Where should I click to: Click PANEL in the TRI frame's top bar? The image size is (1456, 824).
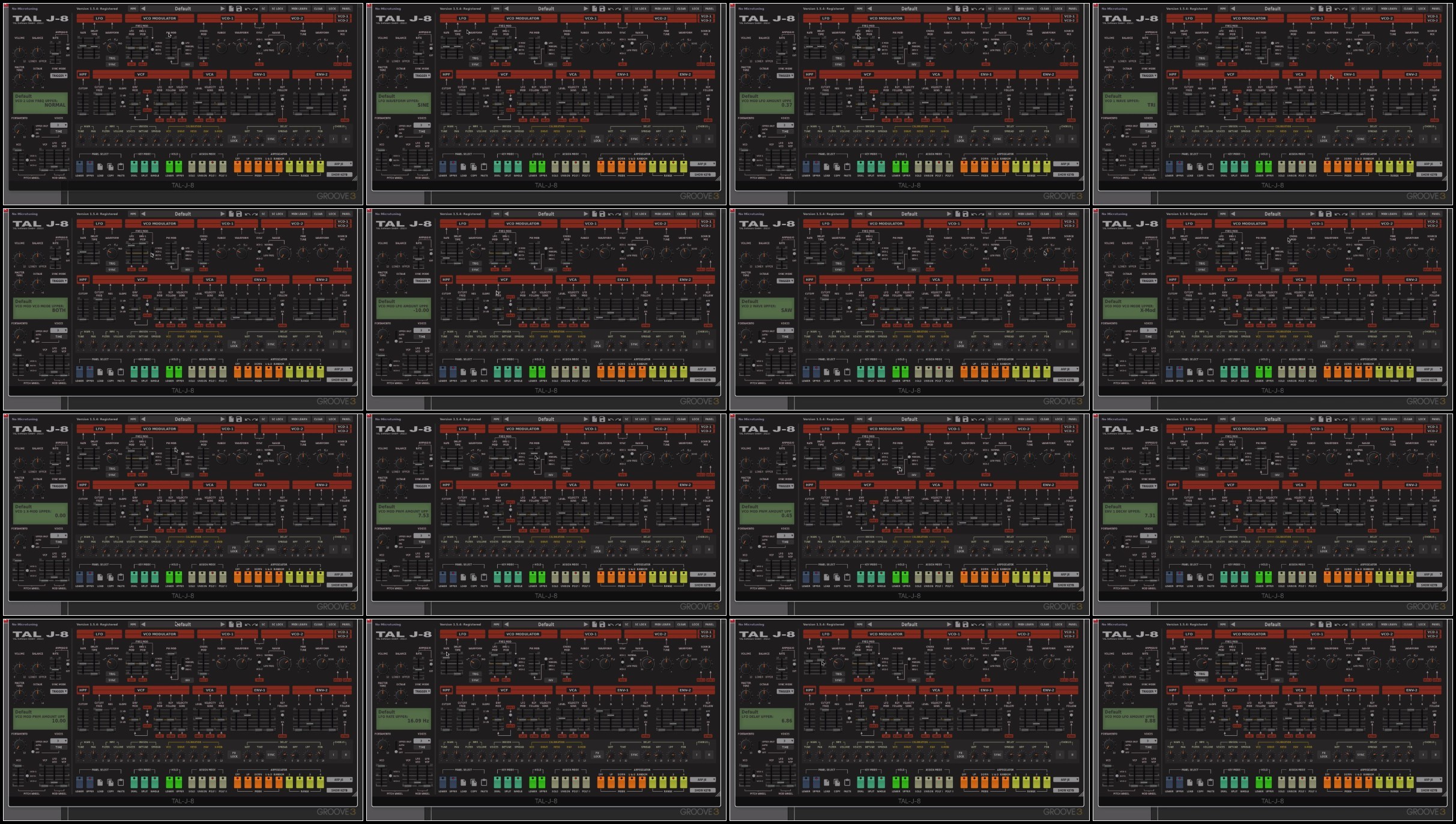(1436, 9)
